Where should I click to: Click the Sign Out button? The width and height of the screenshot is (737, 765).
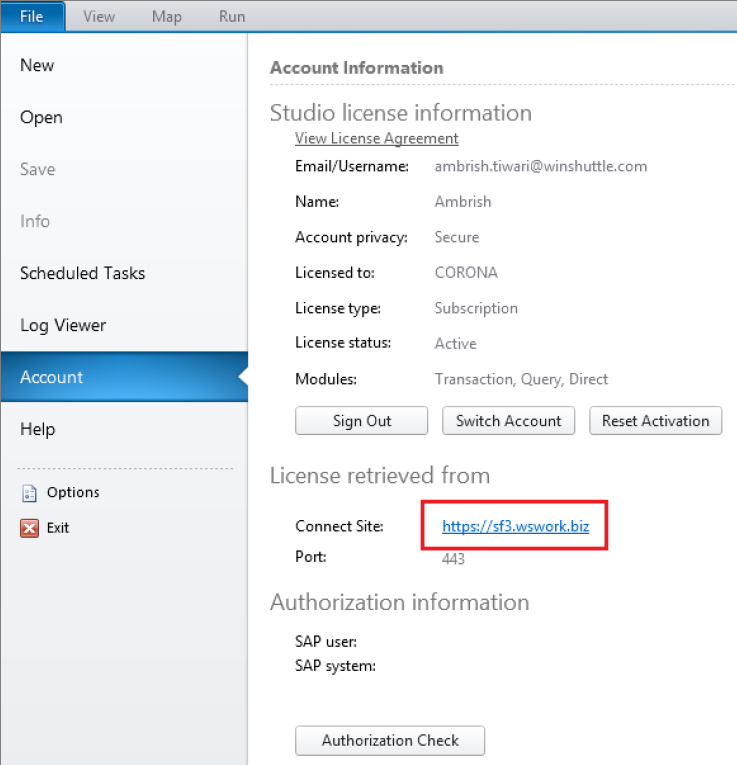pos(361,421)
